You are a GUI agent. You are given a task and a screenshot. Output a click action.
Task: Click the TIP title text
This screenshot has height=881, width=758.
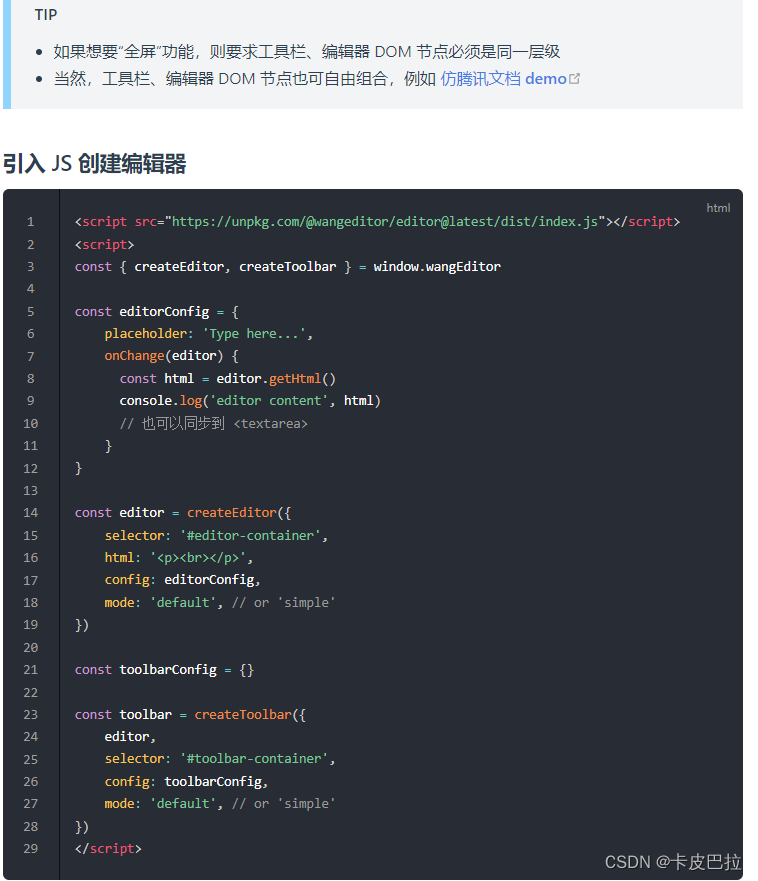tap(46, 15)
